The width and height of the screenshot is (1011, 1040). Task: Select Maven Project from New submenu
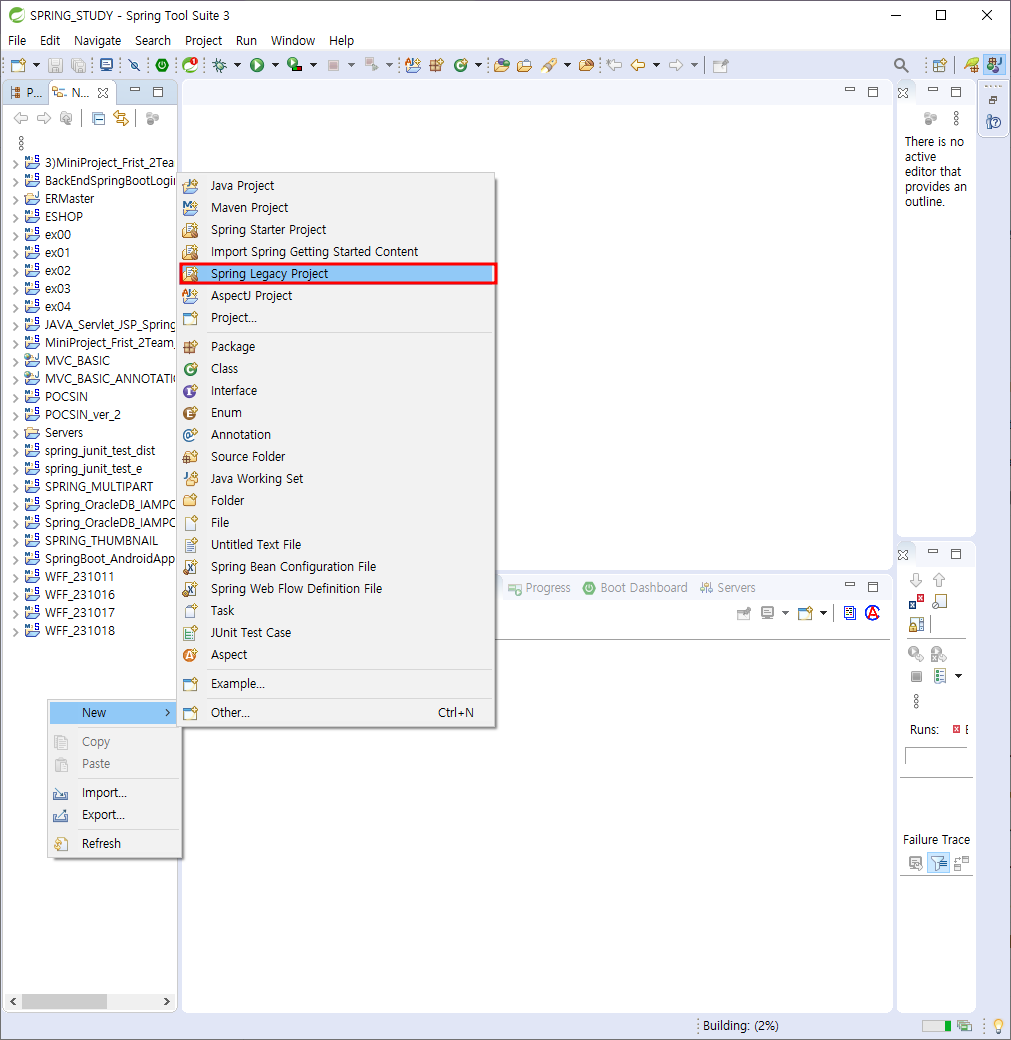338,208
